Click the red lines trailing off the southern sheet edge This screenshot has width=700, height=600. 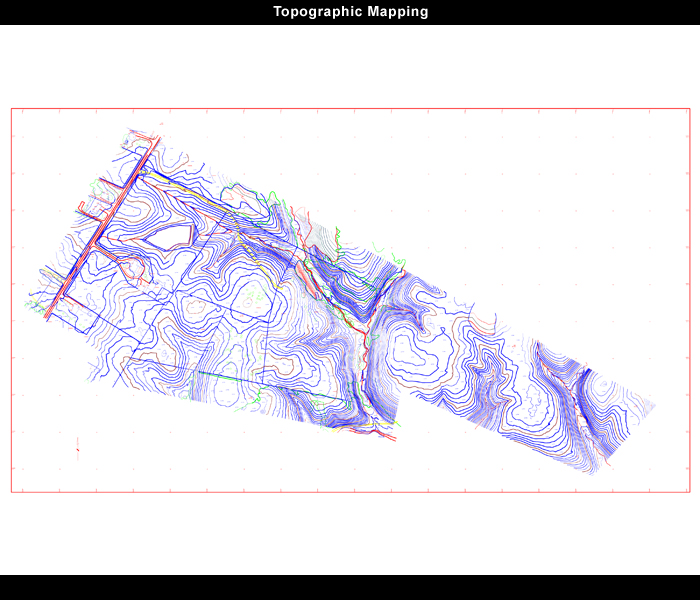click(x=375, y=434)
